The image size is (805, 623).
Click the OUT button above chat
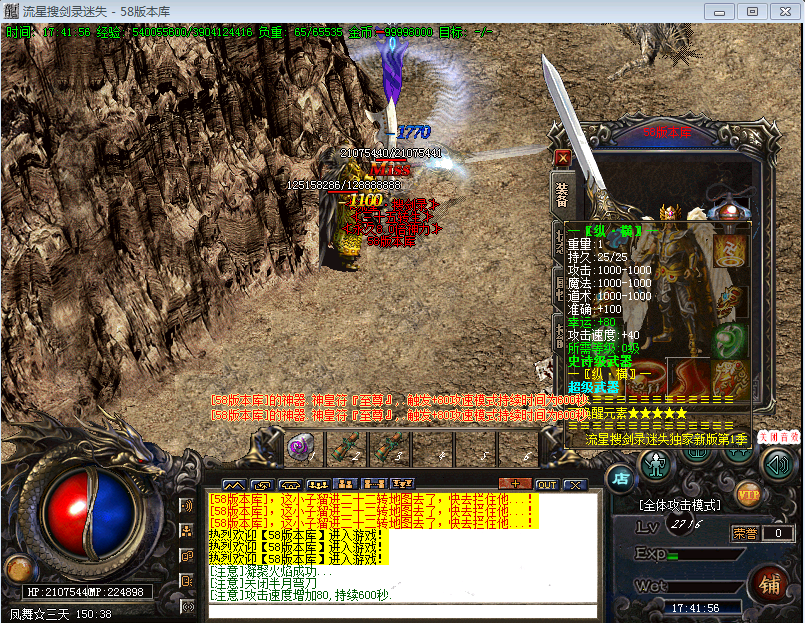[547, 485]
